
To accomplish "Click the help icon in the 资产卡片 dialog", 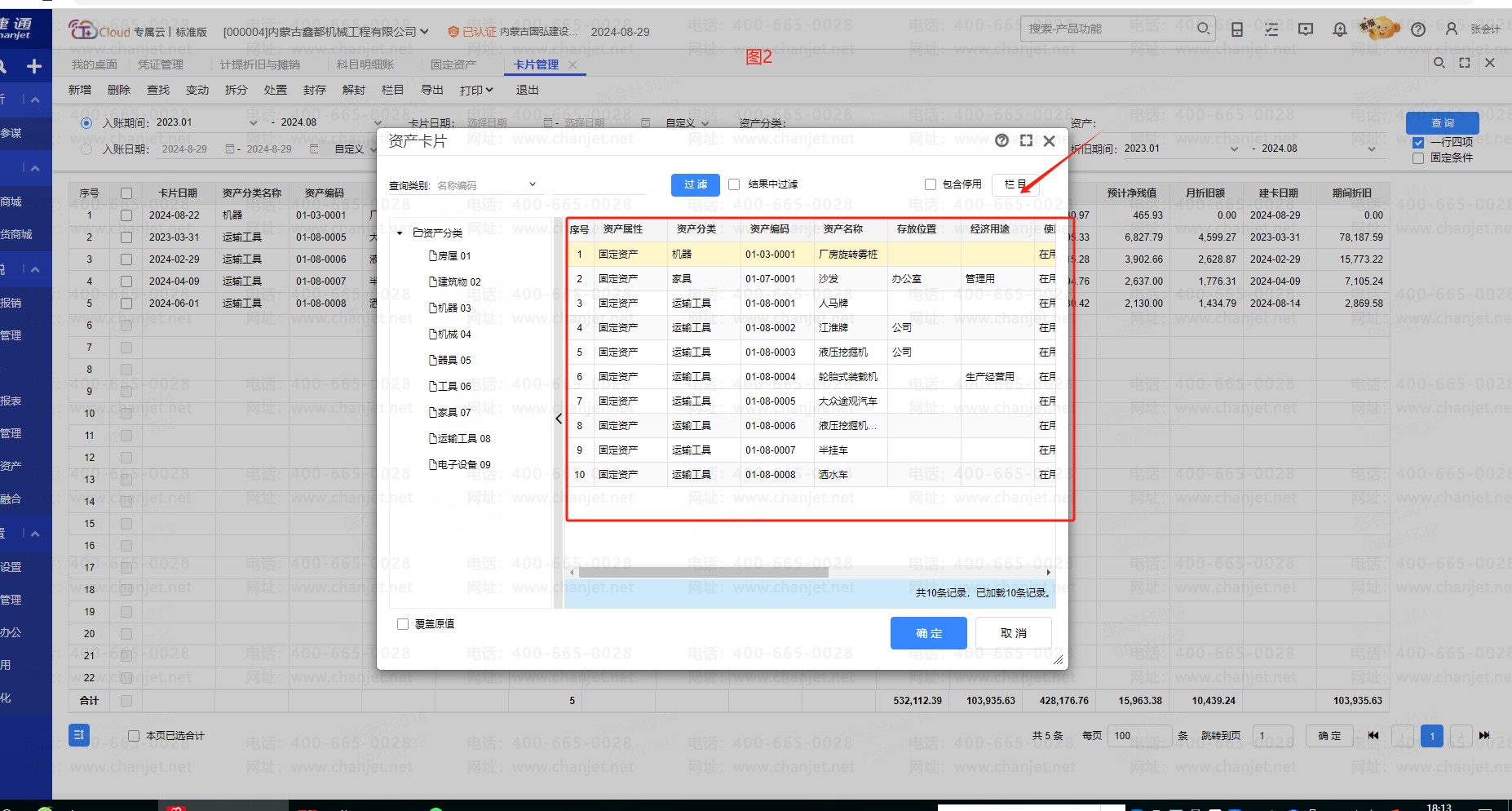I will 1001,140.
